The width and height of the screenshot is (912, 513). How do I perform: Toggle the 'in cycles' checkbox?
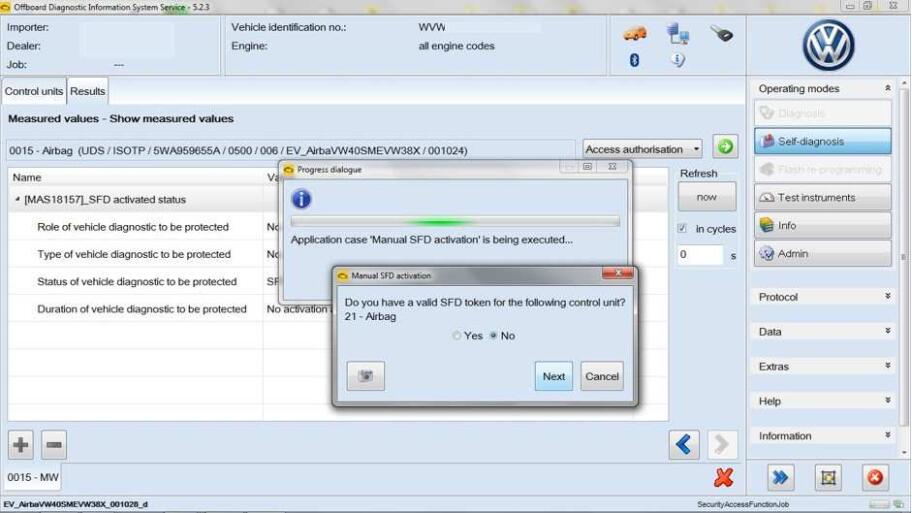point(682,229)
